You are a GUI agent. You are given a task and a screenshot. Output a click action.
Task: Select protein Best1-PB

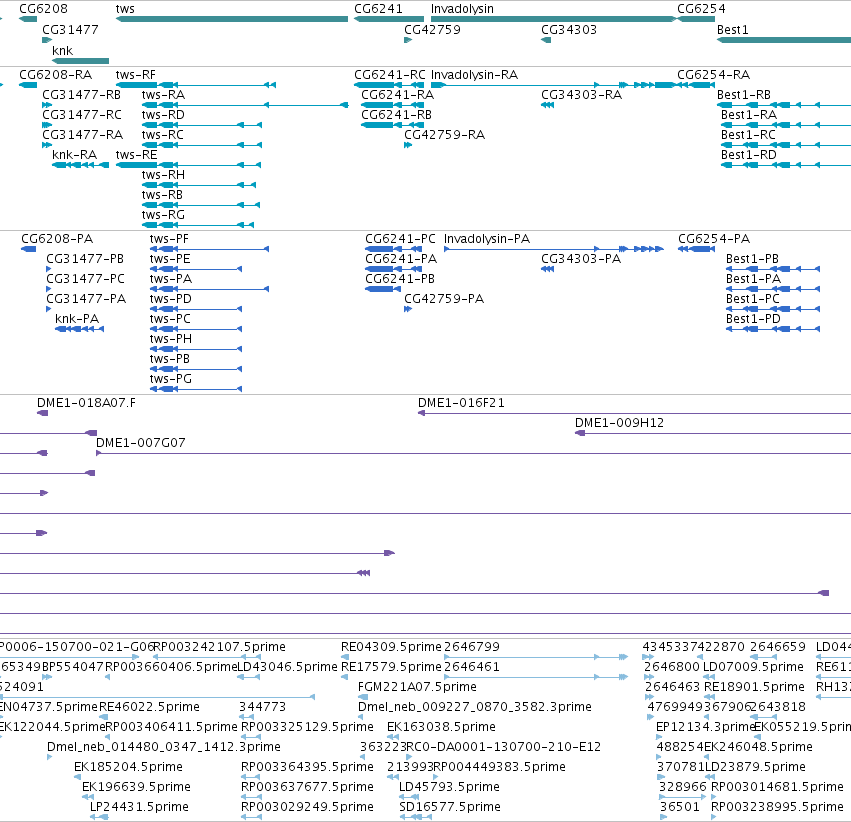[773, 269]
